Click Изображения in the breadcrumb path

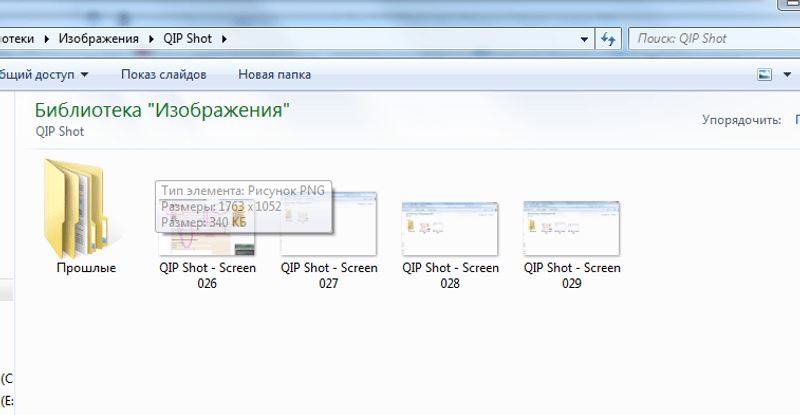click(x=98, y=39)
